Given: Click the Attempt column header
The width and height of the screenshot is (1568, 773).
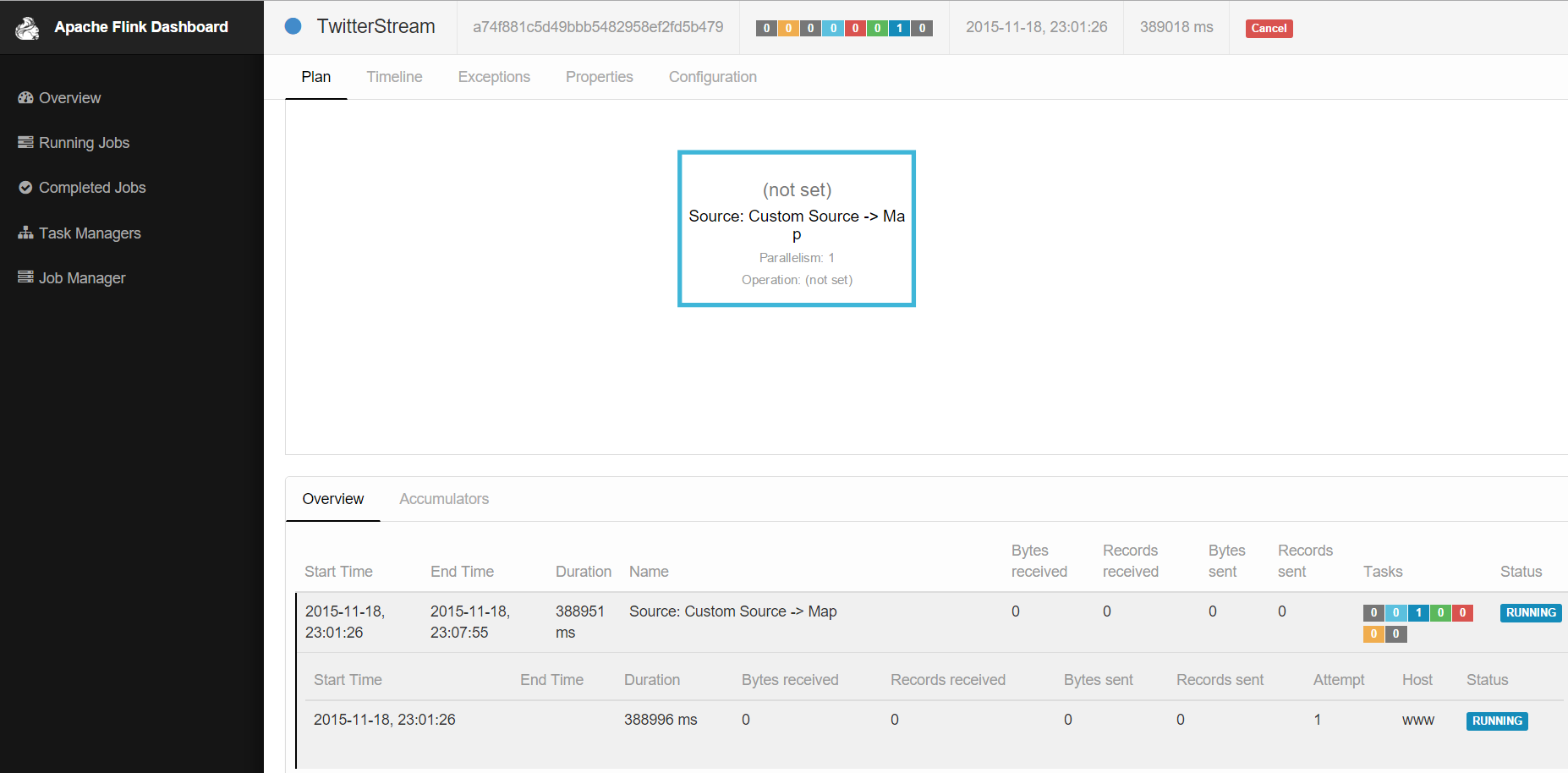Looking at the screenshot, I should pos(1339,680).
